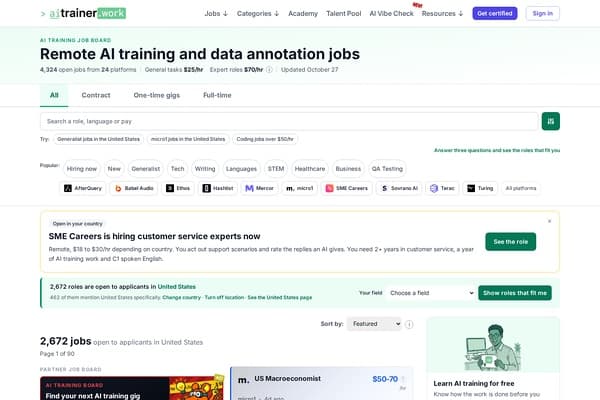
Task: Try micro1 jobs in the United States suggestion
Action: click(x=188, y=139)
